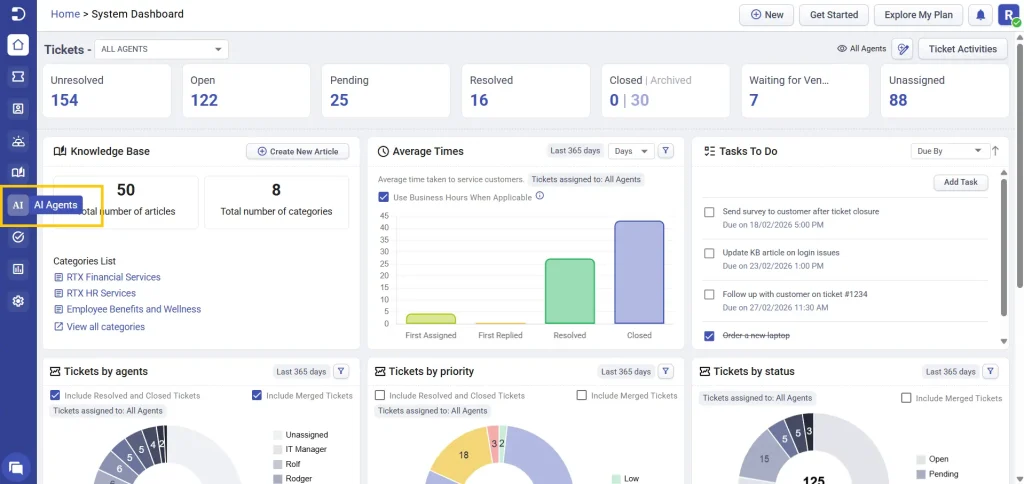
Task: Click Last 365 days in Tickets by agents
Action: click(301, 372)
